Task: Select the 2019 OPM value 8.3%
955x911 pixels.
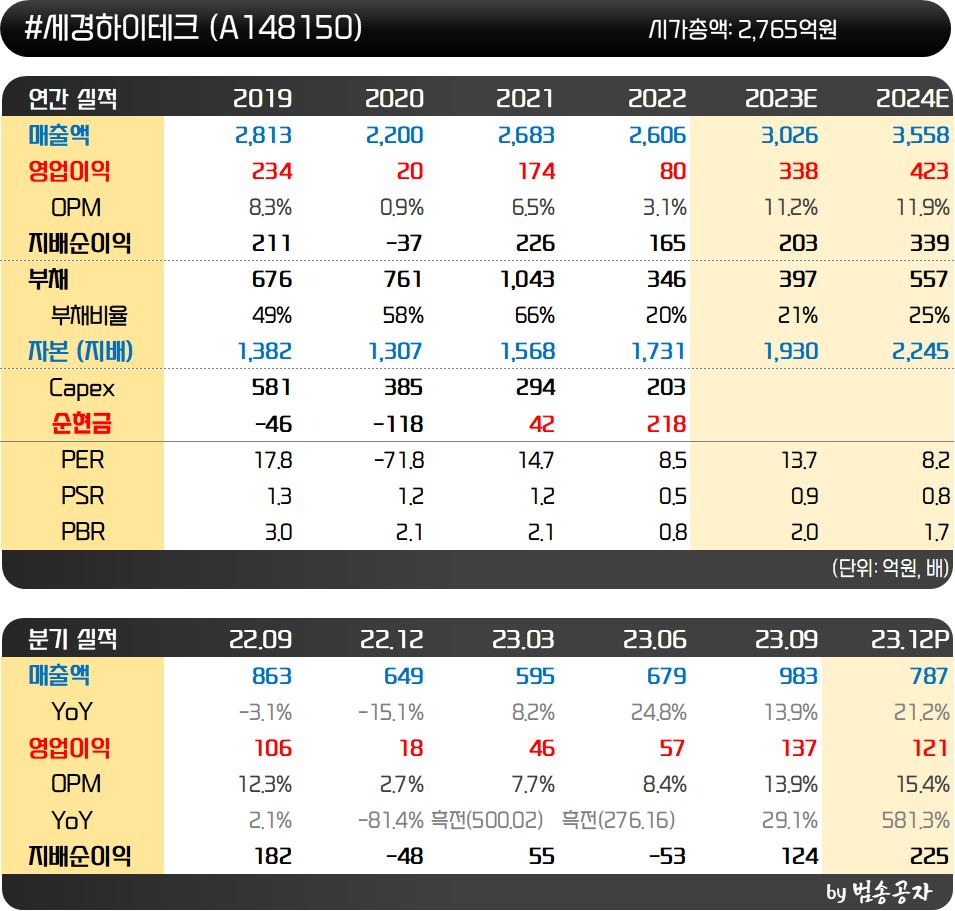Action: [x=270, y=208]
